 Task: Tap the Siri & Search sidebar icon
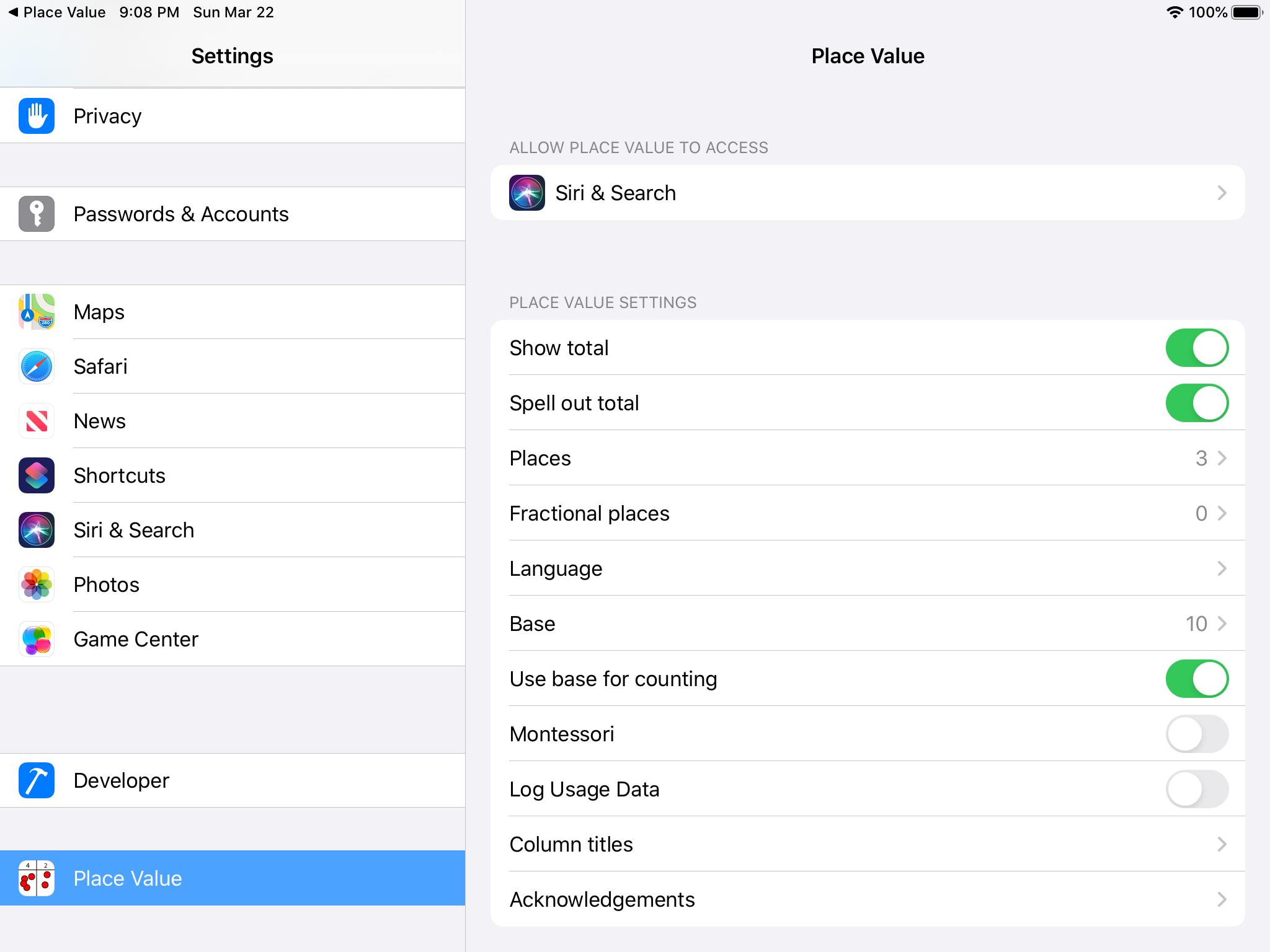click(37, 530)
